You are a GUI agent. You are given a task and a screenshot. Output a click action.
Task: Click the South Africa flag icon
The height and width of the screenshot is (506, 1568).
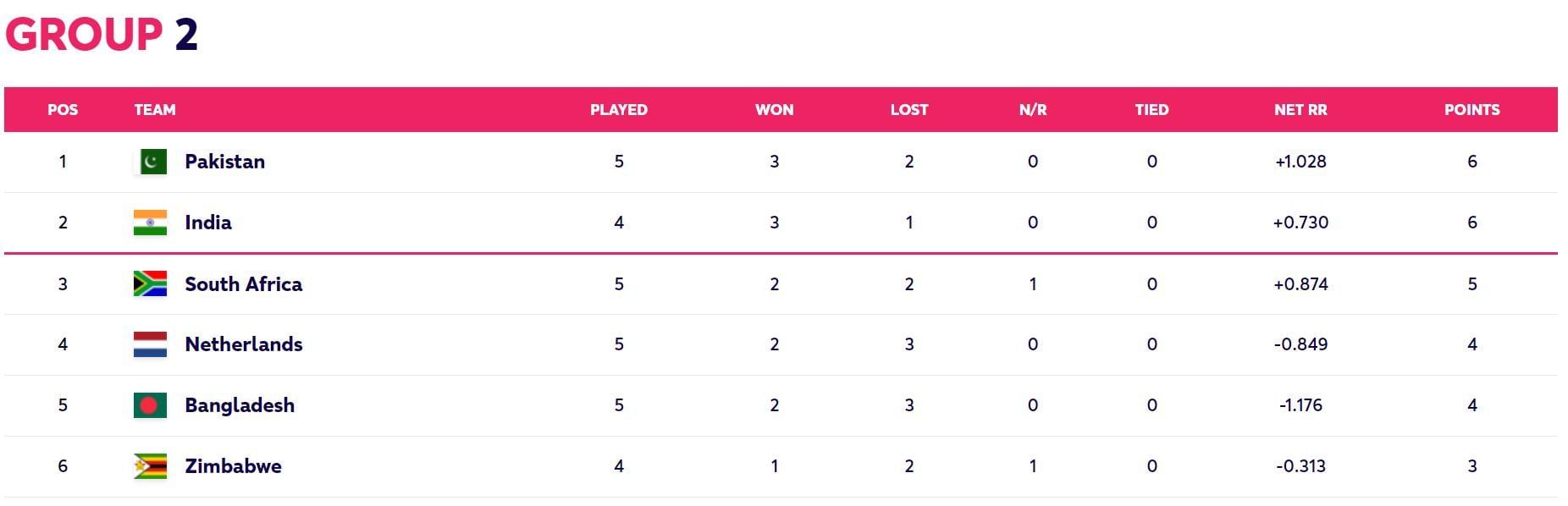click(x=151, y=283)
